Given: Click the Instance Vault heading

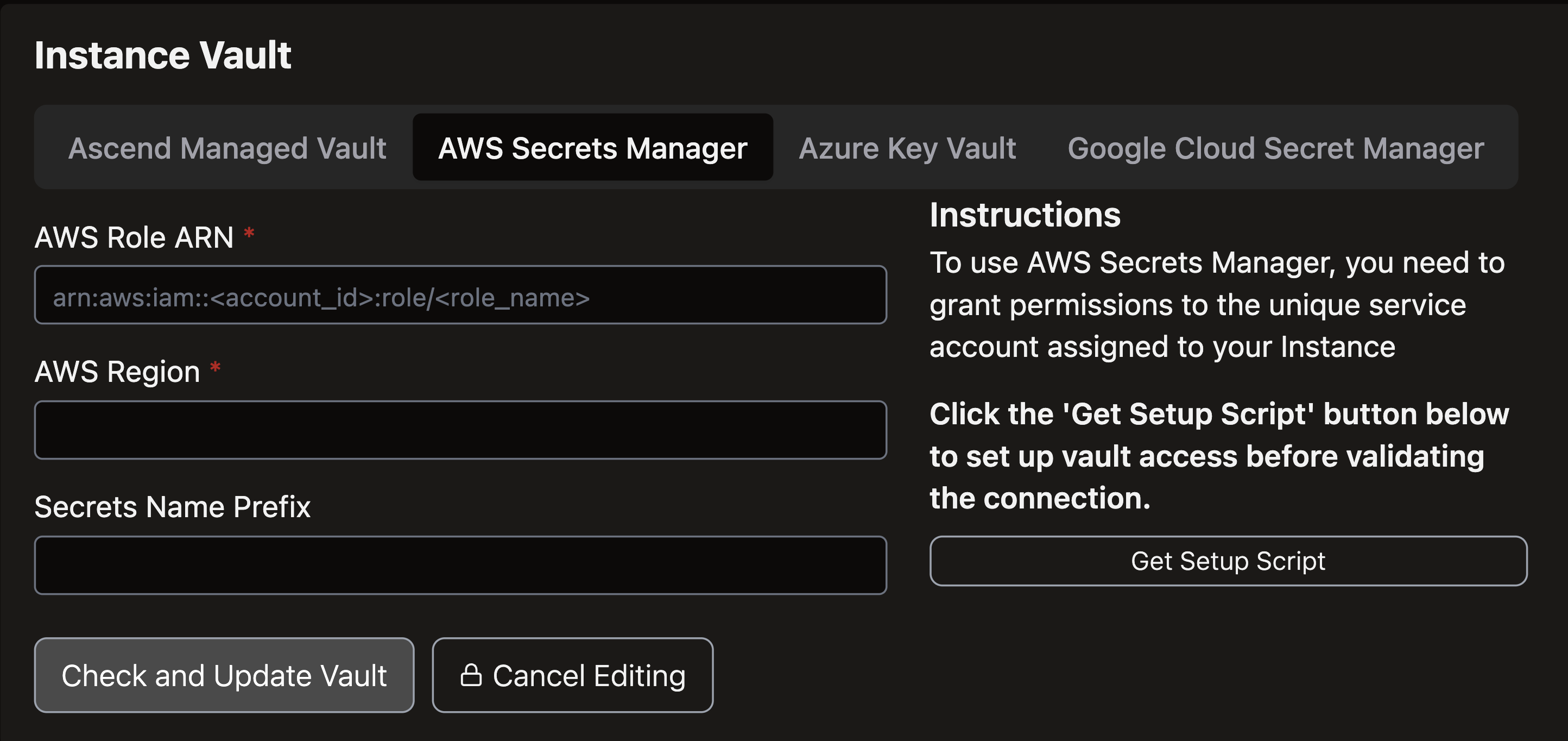Looking at the screenshot, I should tap(162, 55).
